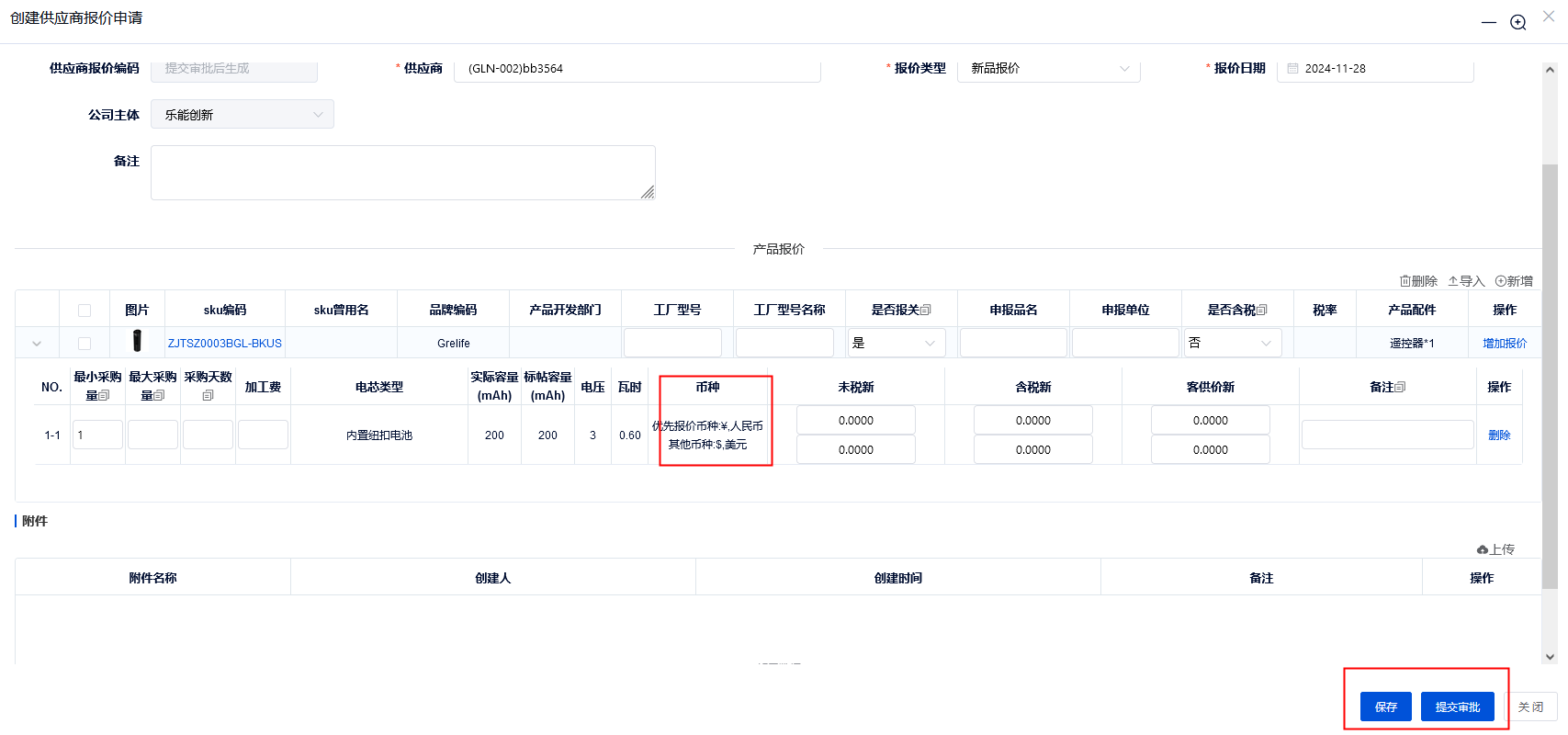Click the 产品报价 section title
This screenshot has height=735, width=1568.
pos(779,249)
